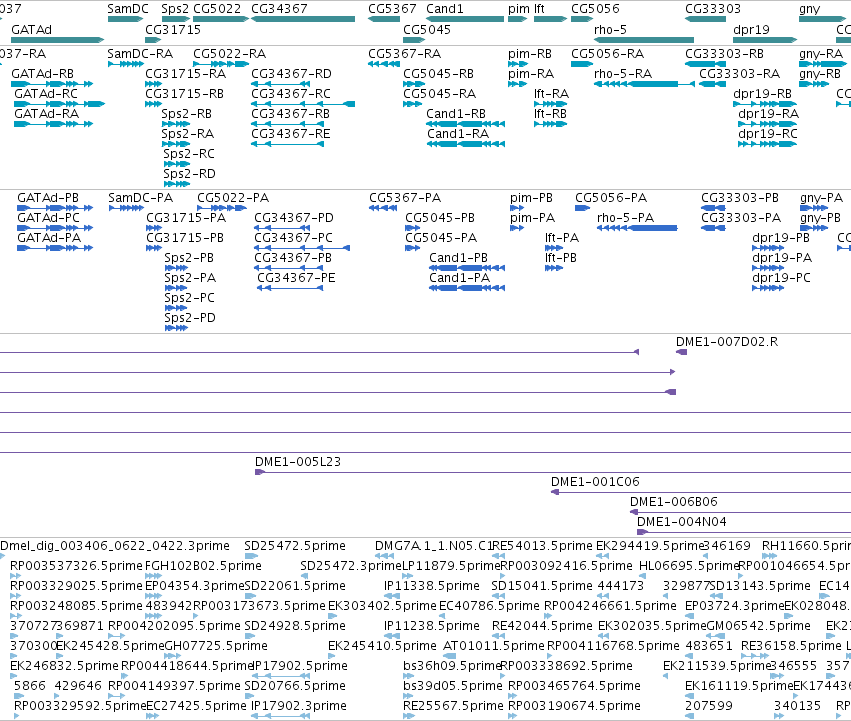The width and height of the screenshot is (851, 721).
Task: Select transcript Sps2-RD
Action: (176, 184)
